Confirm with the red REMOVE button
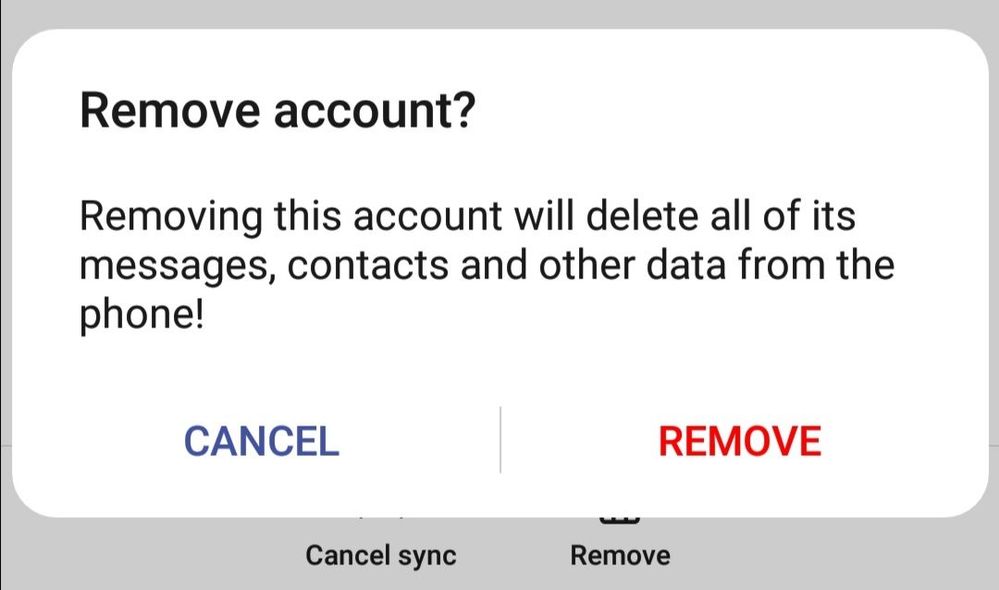The image size is (999, 590). coord(739,440)
